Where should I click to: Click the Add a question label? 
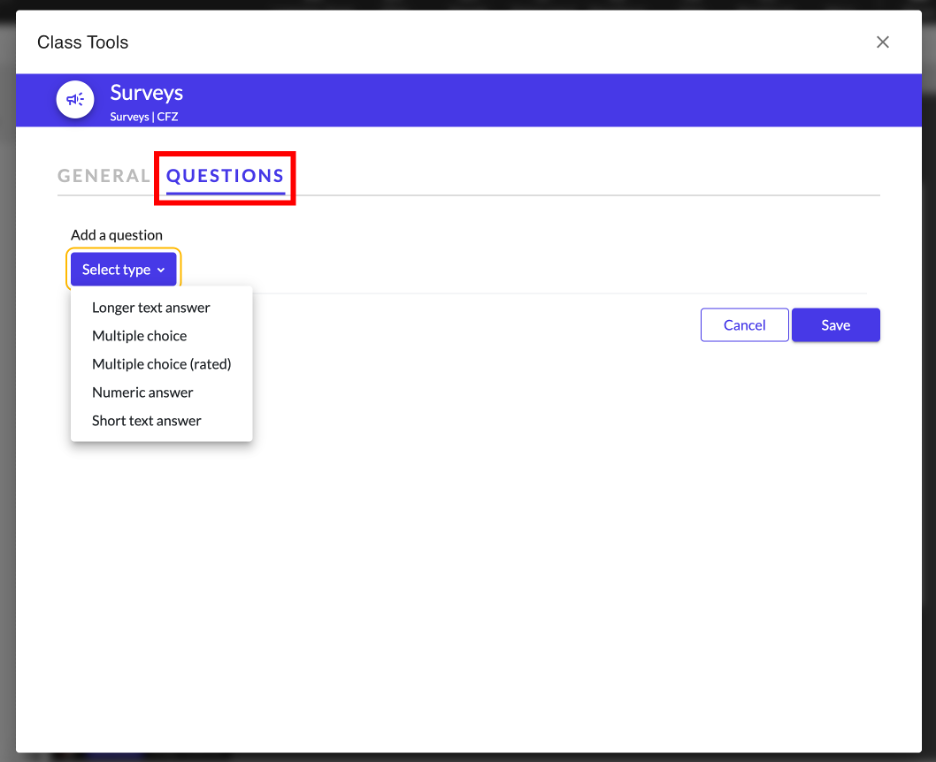coord(116,235)
